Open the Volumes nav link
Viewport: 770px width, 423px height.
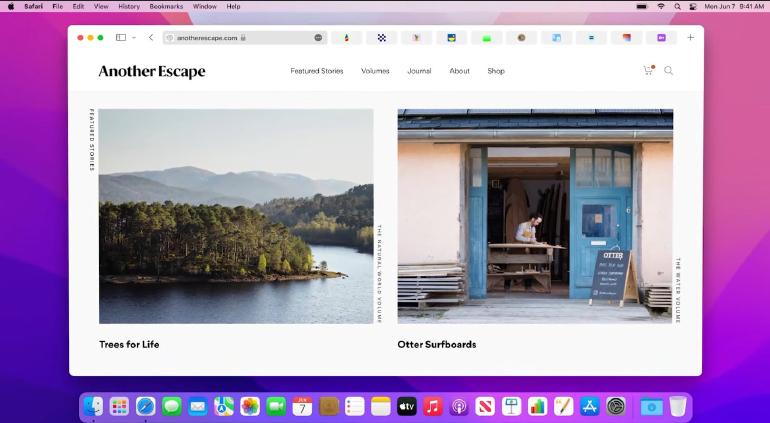[375, 71]
